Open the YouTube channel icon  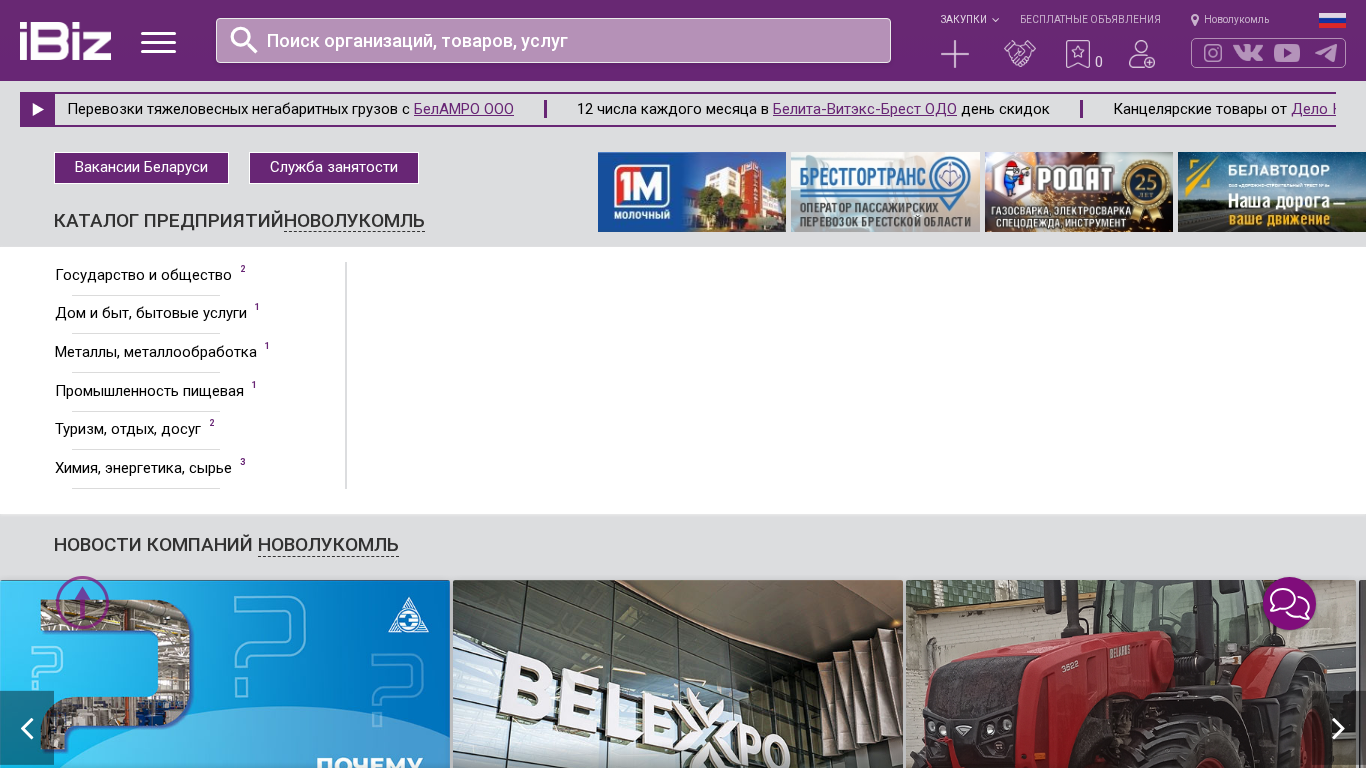click(x=1287, y=53)
